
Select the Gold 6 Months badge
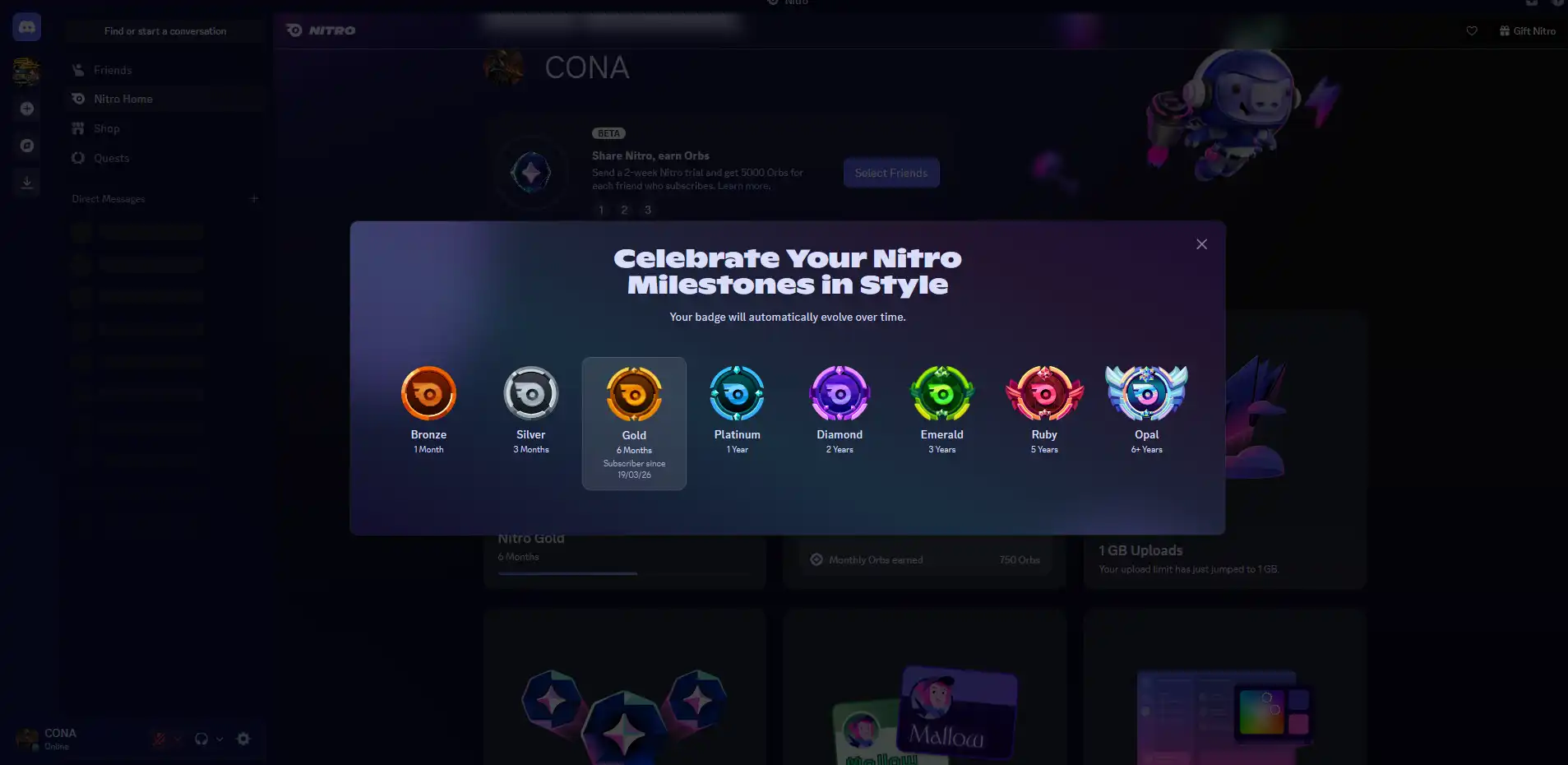(x=634, y=423)
